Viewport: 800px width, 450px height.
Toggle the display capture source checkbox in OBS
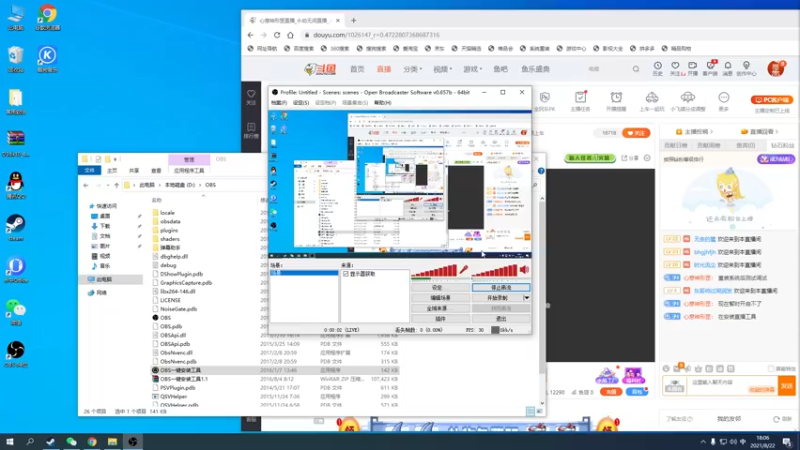coord(346,274)
